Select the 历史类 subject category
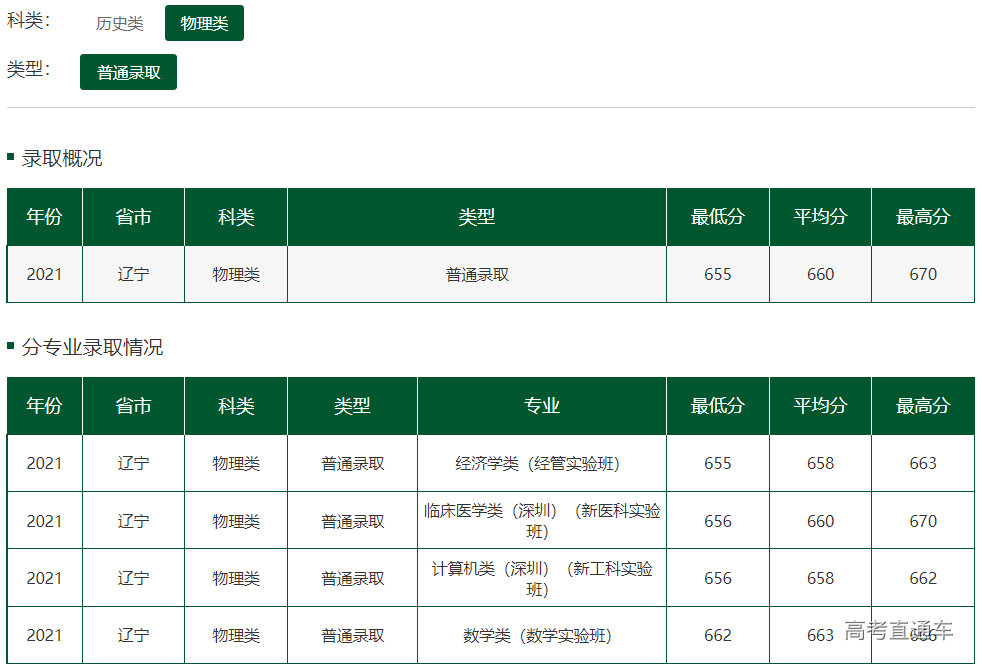The image size is (982, 670). point(119,24)
